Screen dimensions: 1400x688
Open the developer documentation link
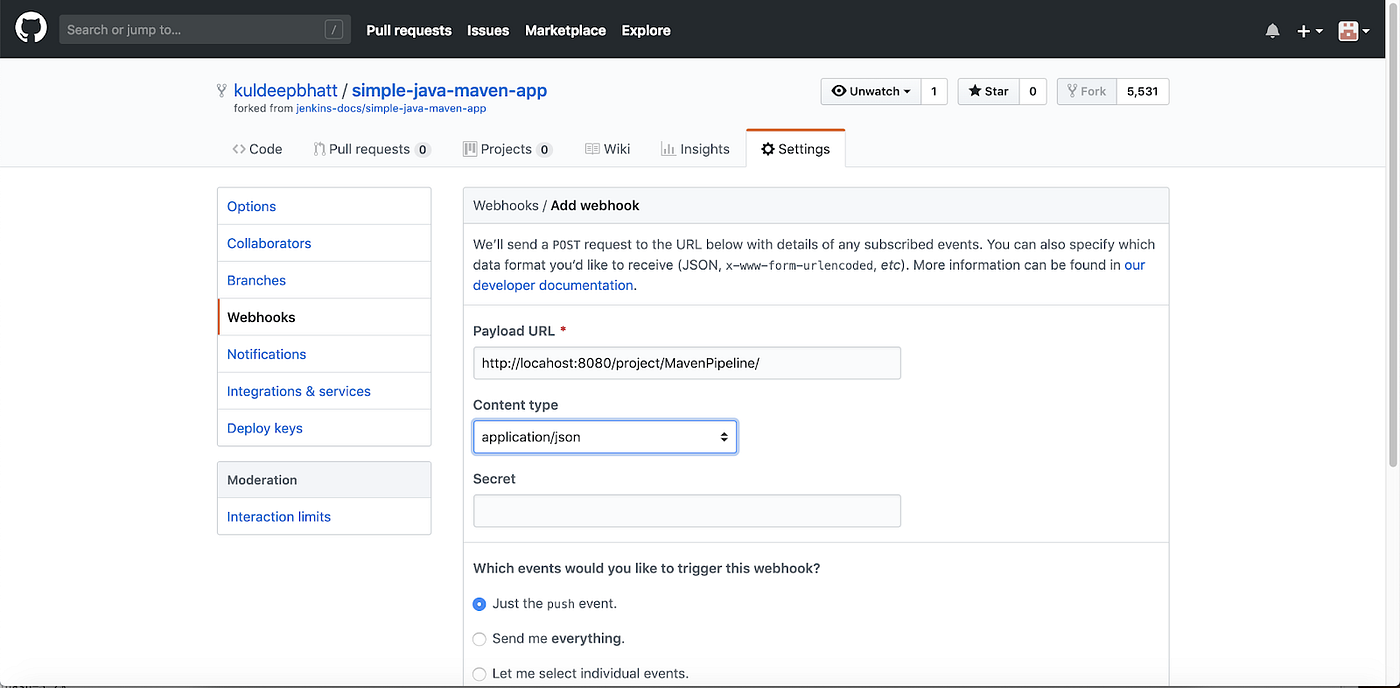tap(553, 284)
